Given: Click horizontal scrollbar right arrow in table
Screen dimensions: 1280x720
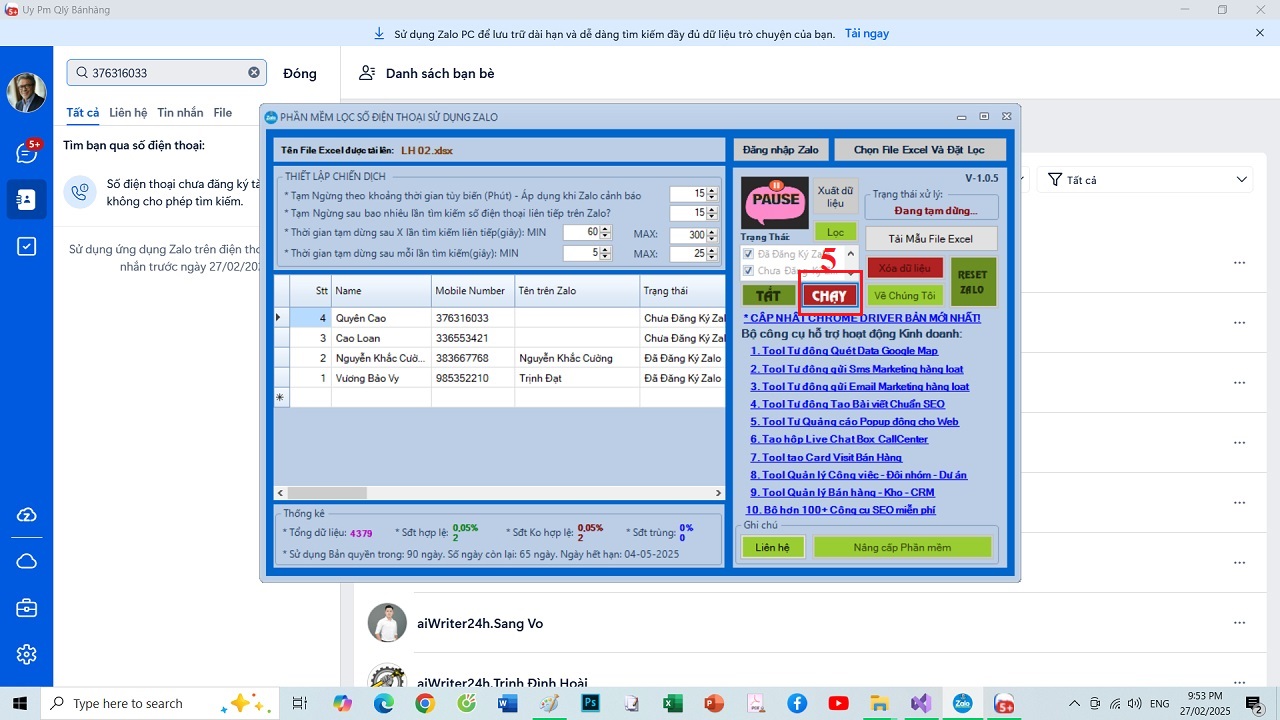Looking at the screenshot, I should (x=718, y=493).
